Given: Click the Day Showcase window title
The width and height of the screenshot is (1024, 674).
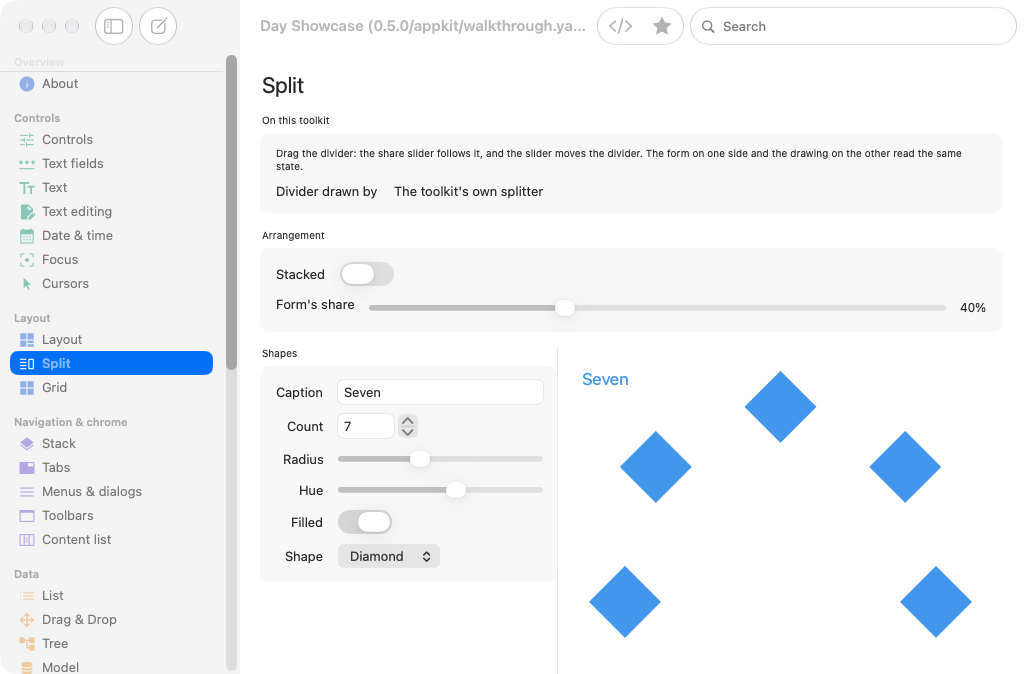Looking at the screenshot, I should coord(423,26).
